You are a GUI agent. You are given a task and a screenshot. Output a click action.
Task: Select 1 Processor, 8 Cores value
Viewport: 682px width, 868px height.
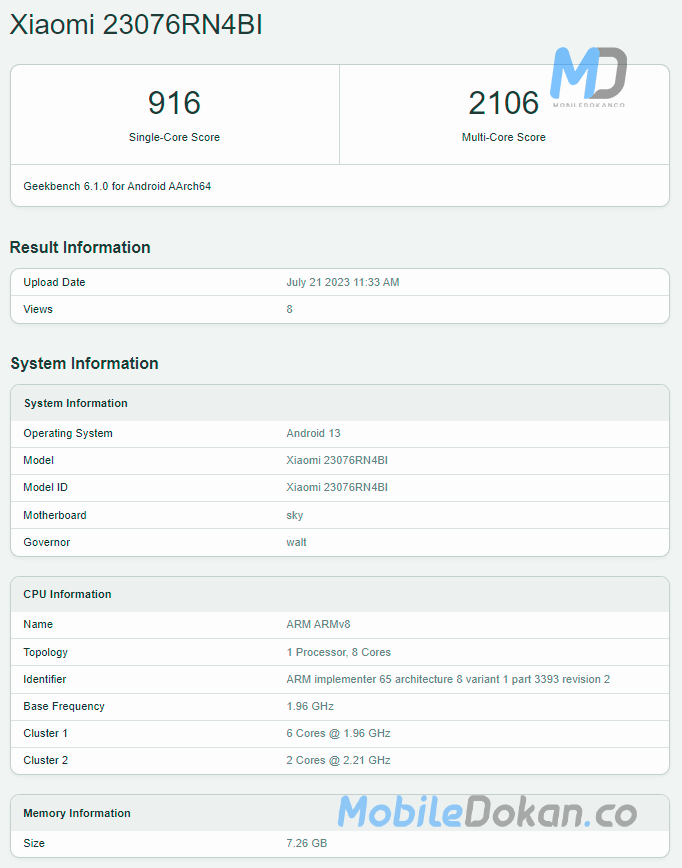(x=339, y=653)
